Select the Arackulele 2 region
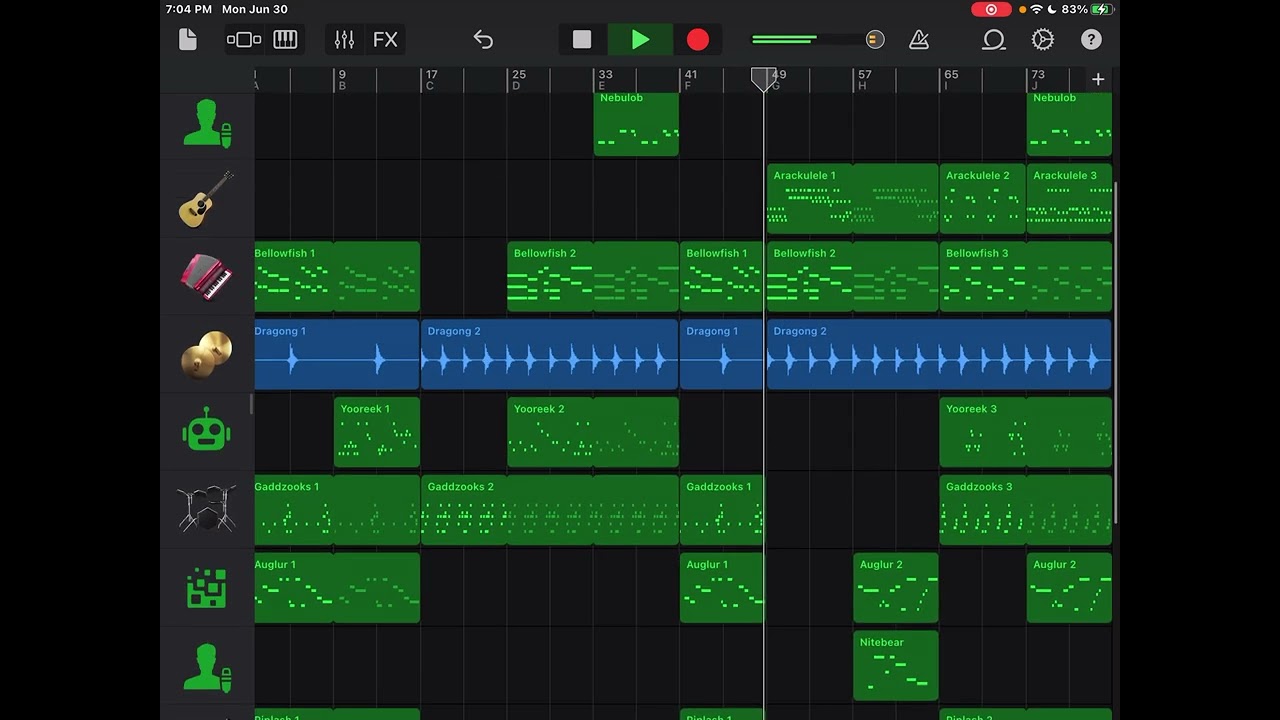The image size is (1280, 720). pyautogui.click(x=983, y=199)
